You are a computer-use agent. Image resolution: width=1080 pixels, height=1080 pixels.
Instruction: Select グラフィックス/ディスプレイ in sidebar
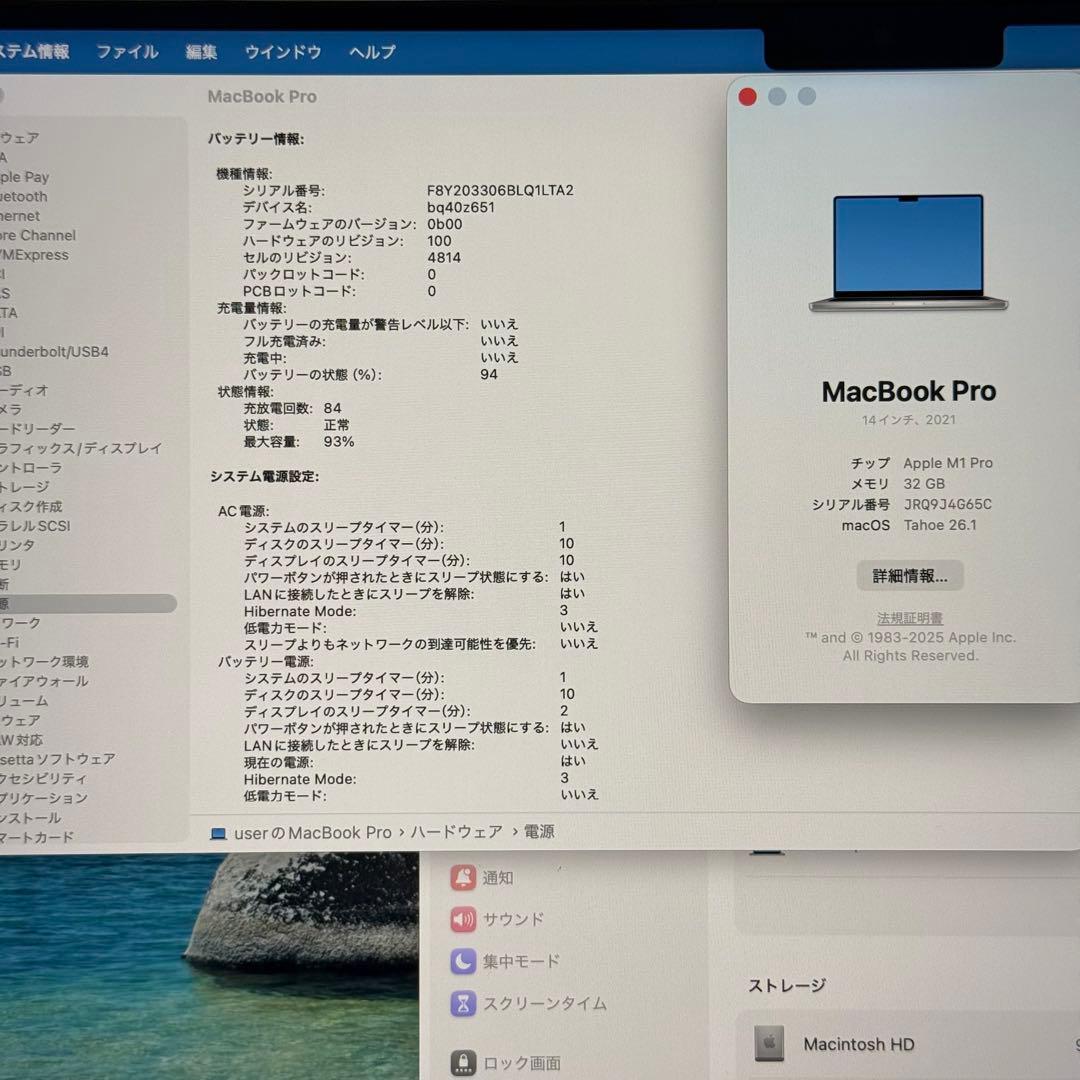(x=81, y=448)
